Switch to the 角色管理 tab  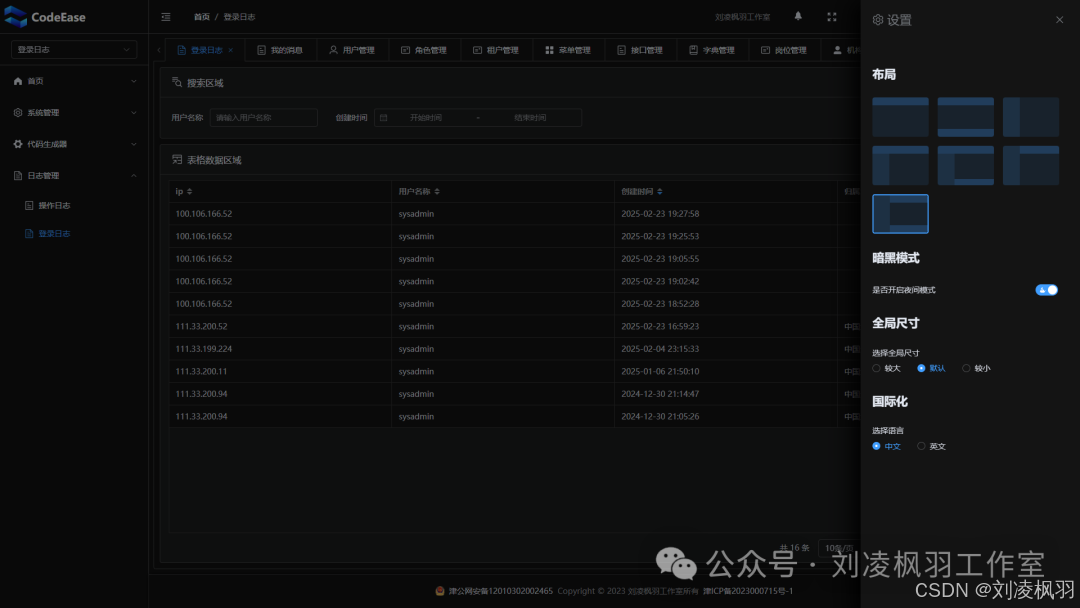[x=424, y=50]
